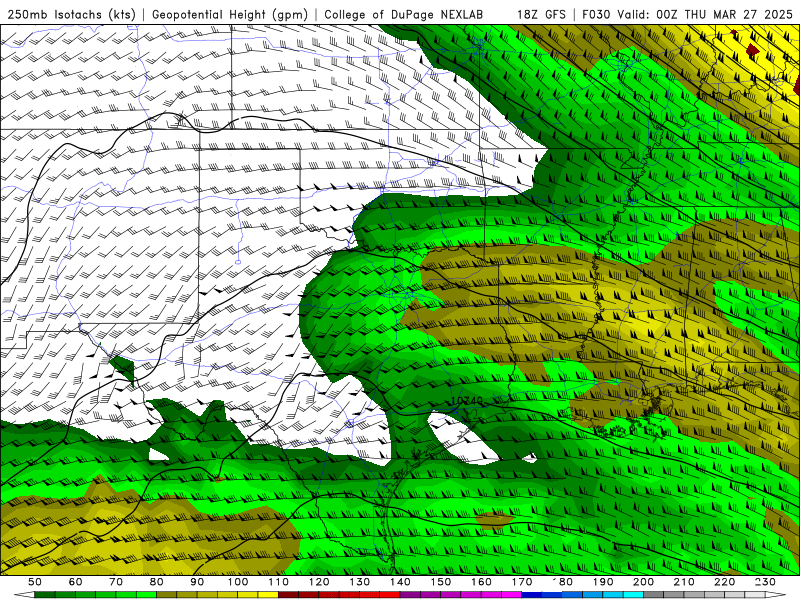Click the '18Z GFS' model run label
Image resolution: width=800 pixels, height=600 pixels.
pos(541,14)
